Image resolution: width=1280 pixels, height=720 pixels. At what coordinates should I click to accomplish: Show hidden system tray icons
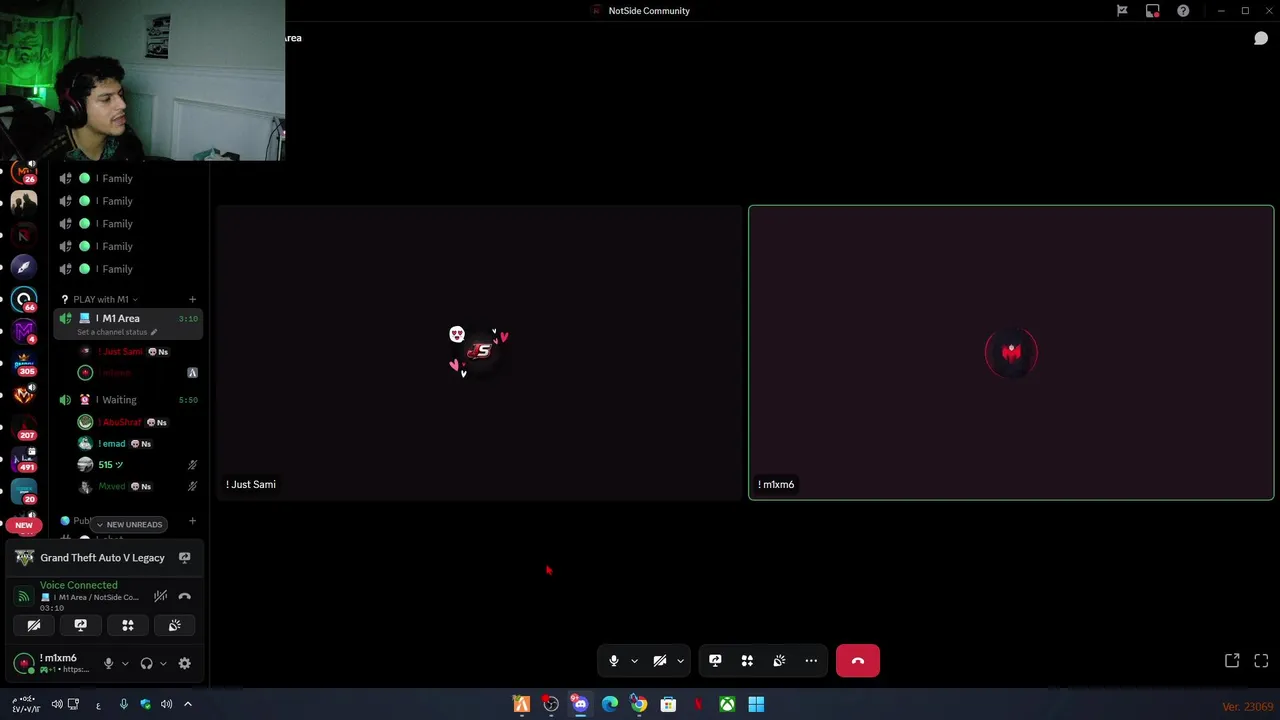pos(187,705)
